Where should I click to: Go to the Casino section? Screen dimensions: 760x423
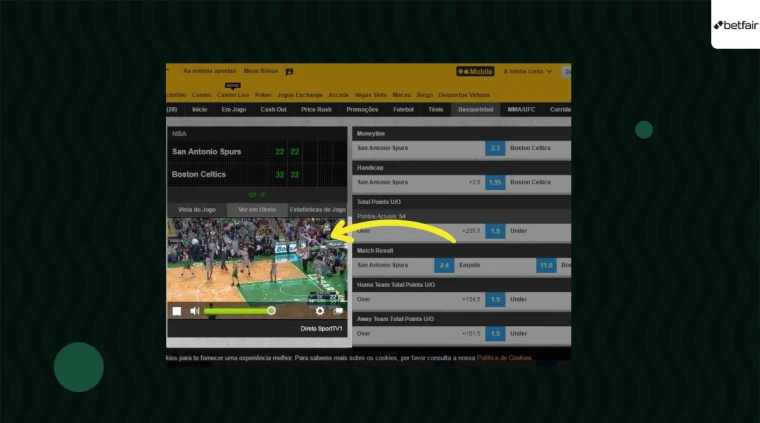click(201, 95)
